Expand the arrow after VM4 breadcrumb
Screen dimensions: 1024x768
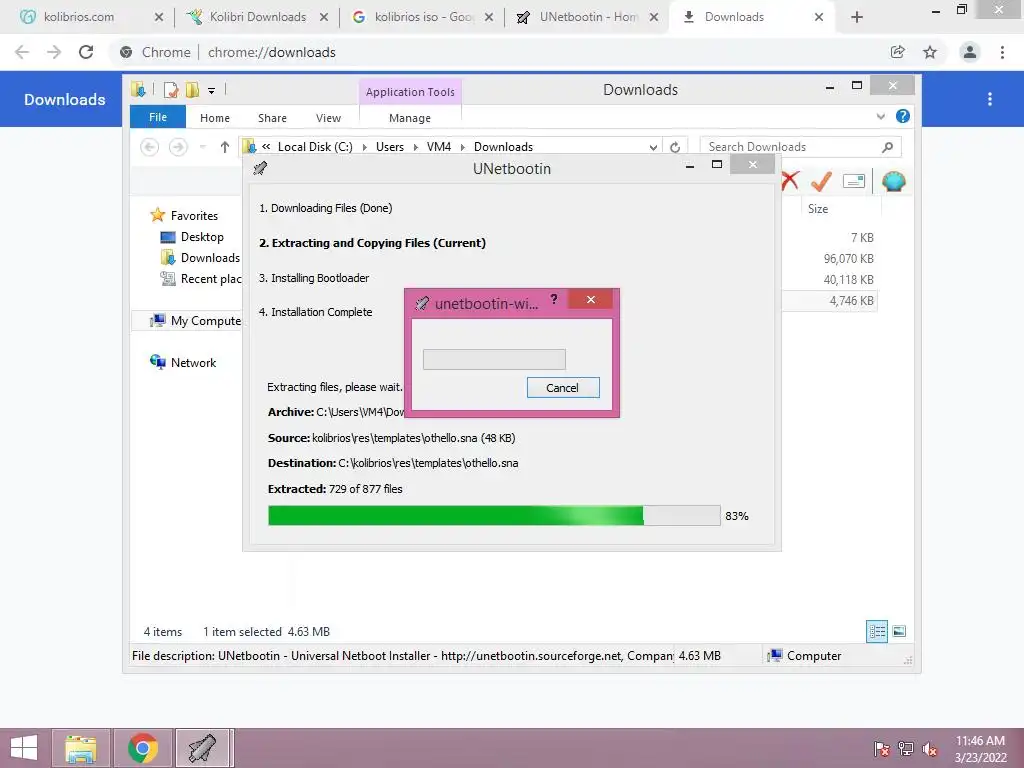pyautogui.click(x=462, y=148)
